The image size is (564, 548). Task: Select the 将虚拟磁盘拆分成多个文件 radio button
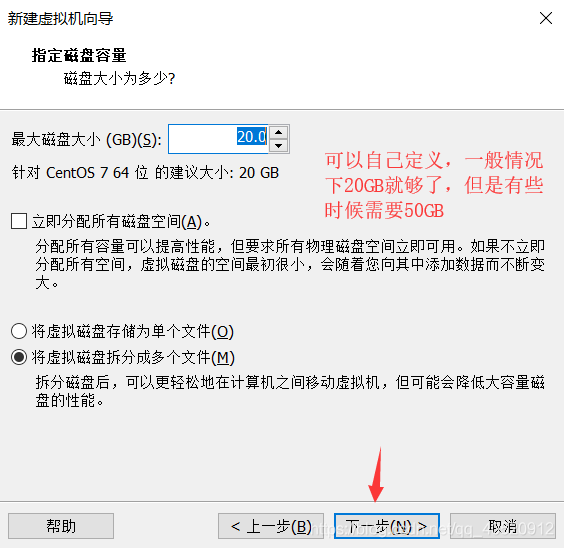[x=19, y=357]
